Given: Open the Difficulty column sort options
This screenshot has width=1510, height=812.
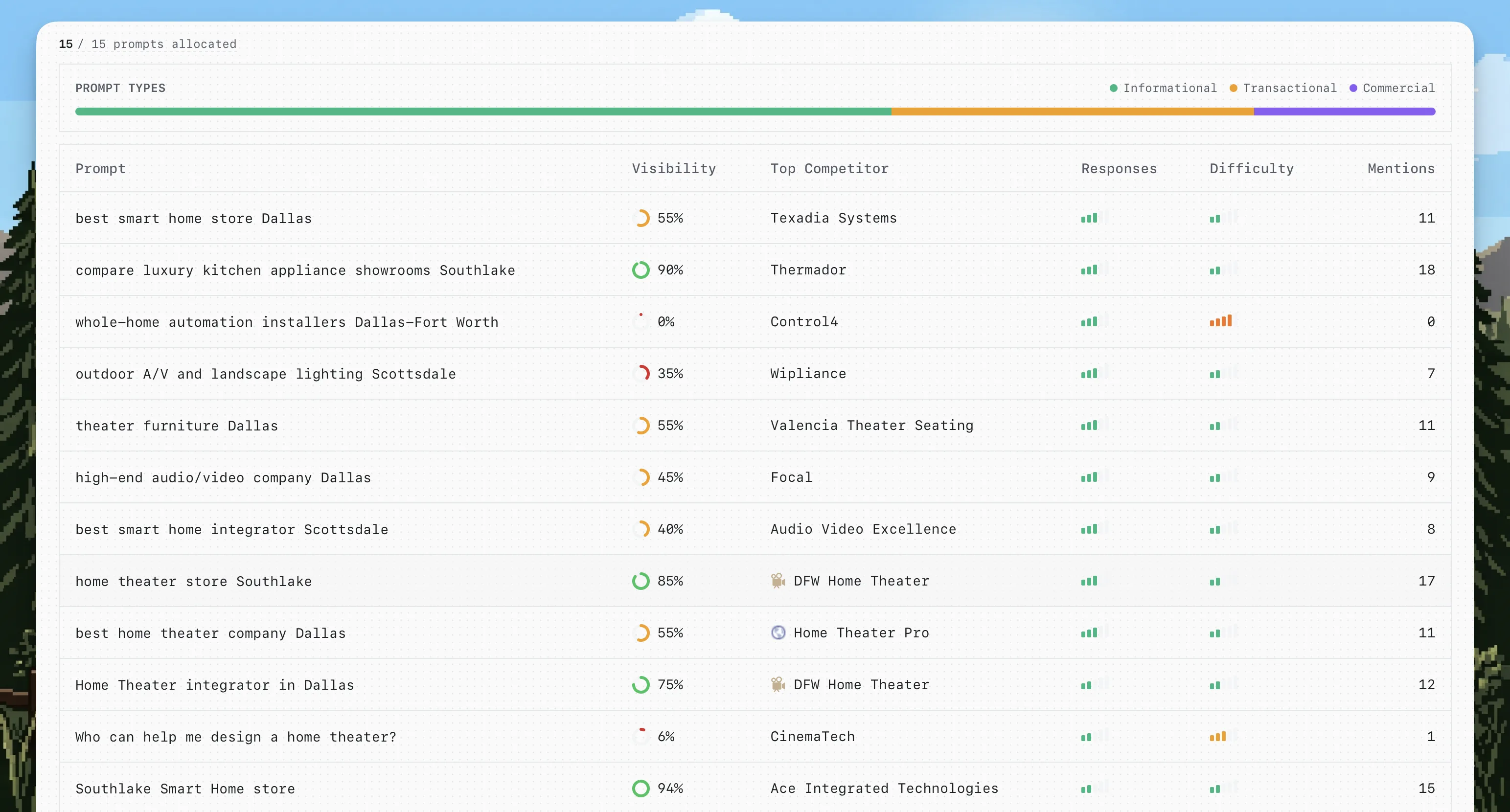Looking at the screenshot, I should (1252, 169).
